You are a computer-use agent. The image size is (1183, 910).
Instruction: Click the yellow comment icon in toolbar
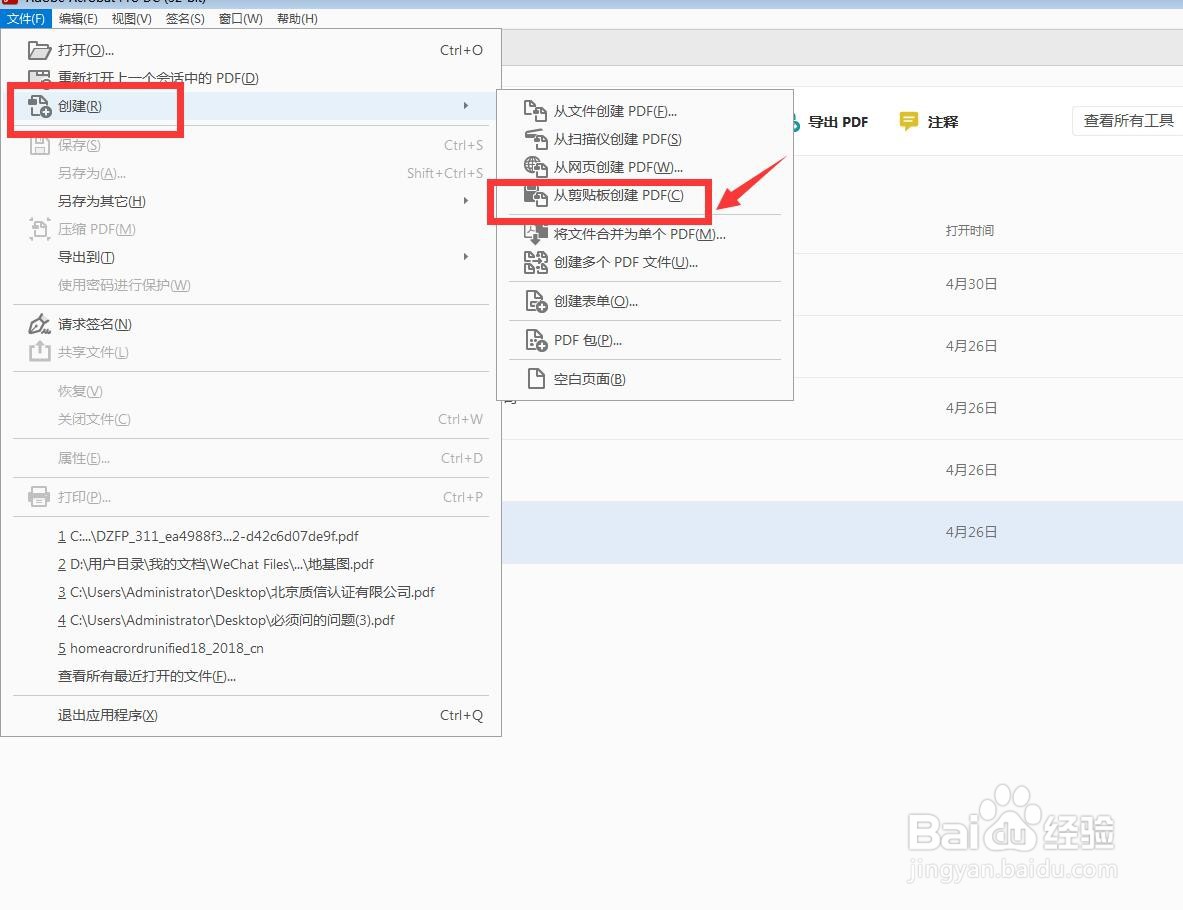[908, 121]
